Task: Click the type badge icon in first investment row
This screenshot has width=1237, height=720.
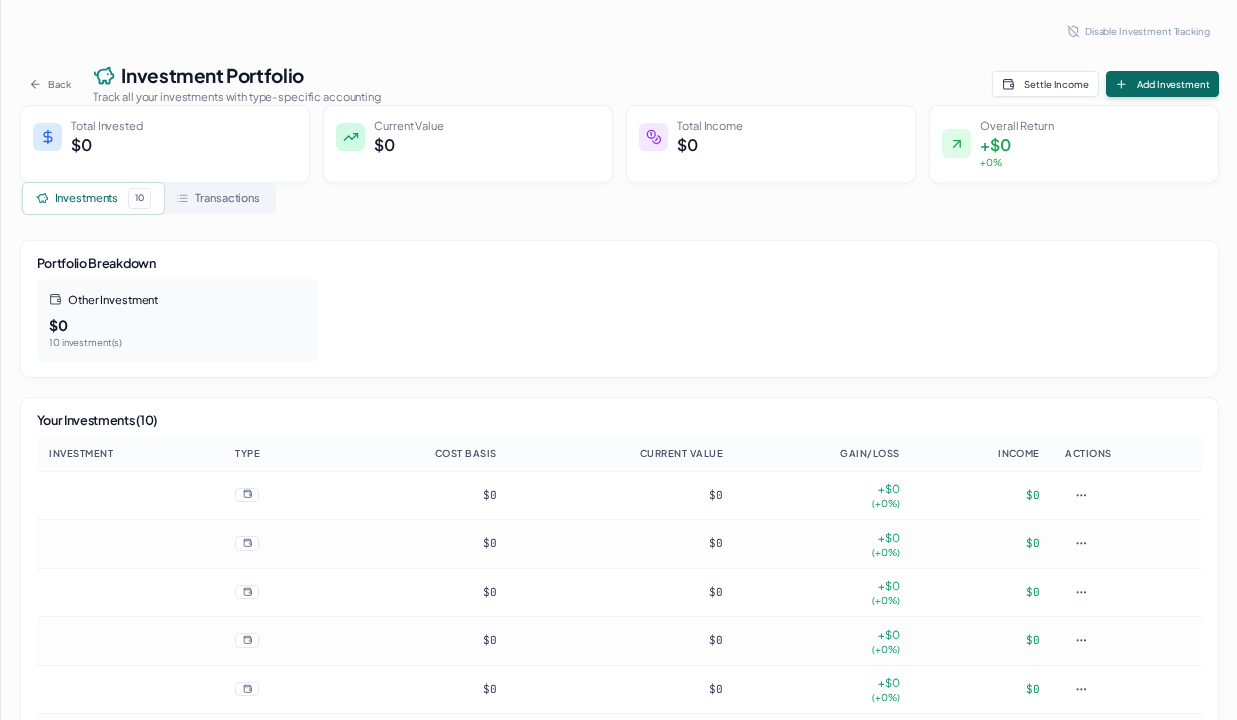Action: [x=247, y=494]
